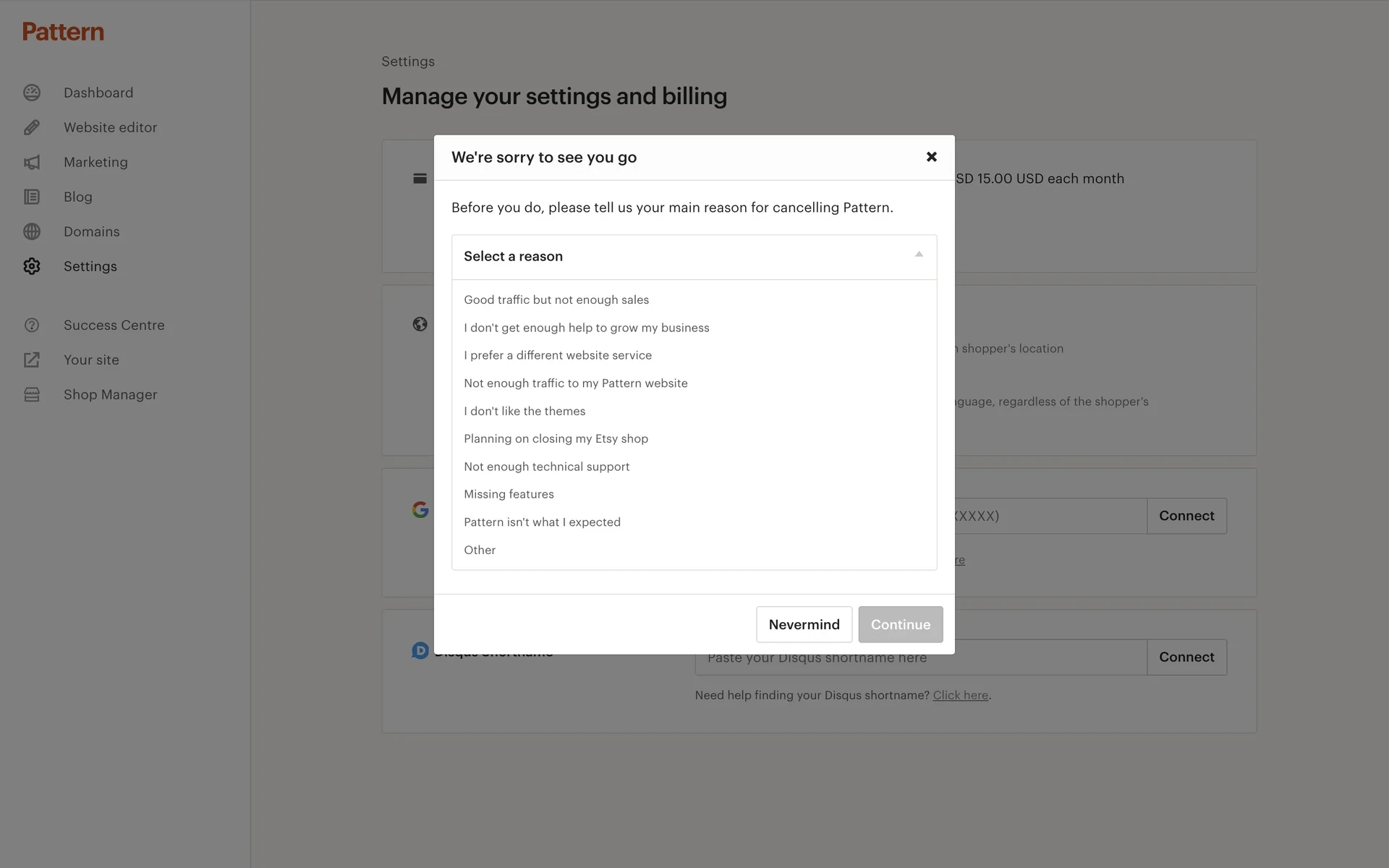This screenshot has height=868, width=1389.
Task: Open Success Centre link
Action: [x=114, y=325]
